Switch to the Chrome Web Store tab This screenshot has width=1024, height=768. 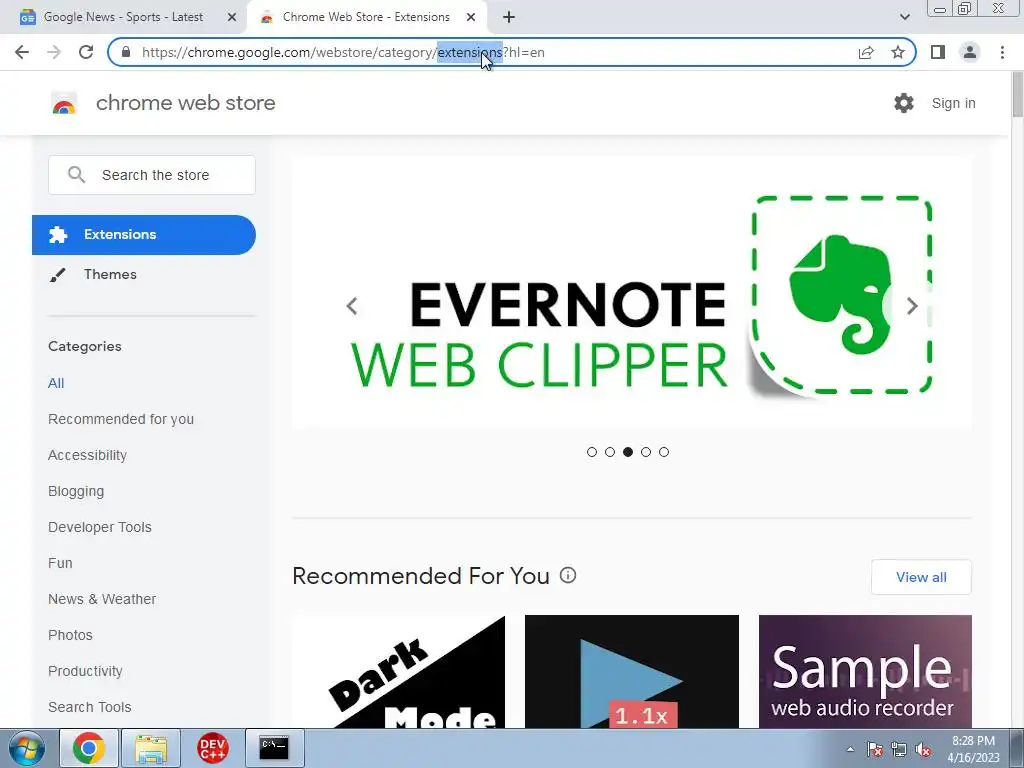366,17
